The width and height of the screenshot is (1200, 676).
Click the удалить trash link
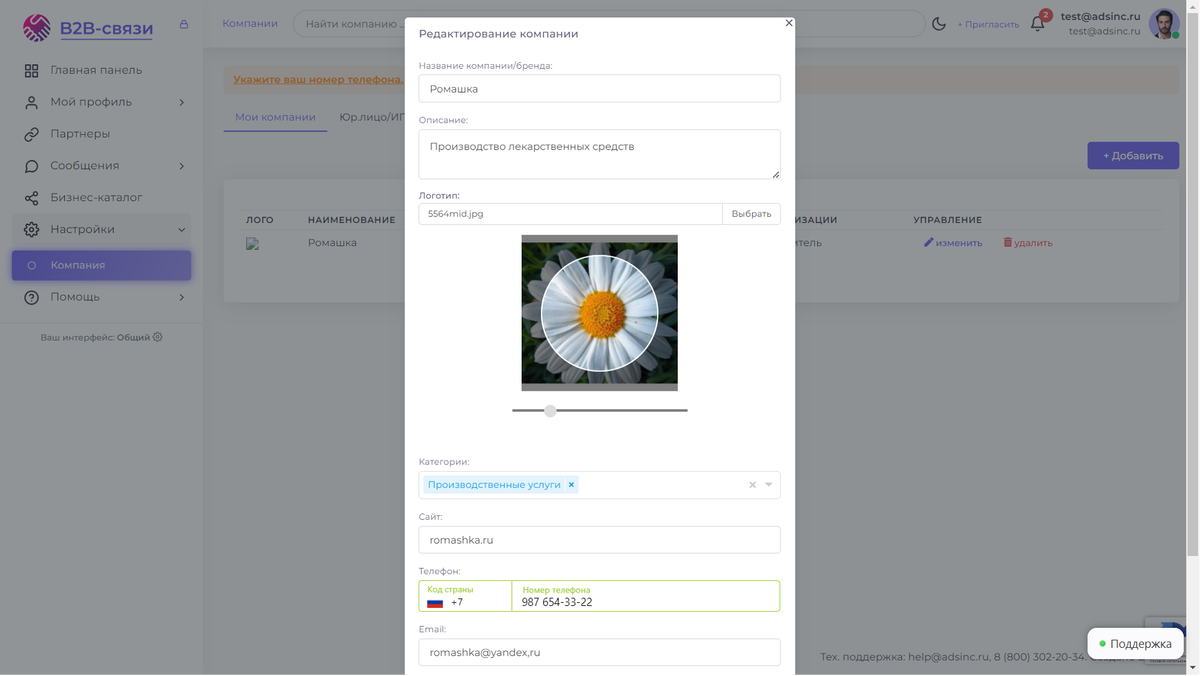(x=1028, y=243)
